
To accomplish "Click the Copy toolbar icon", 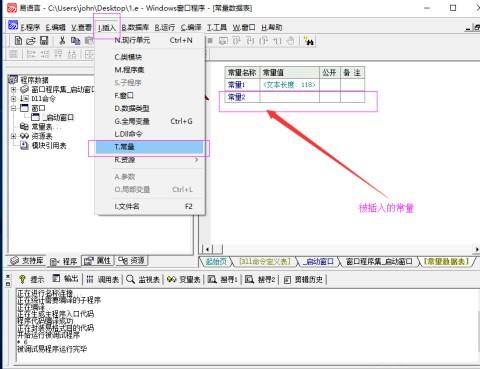I will [x=76, y=41].
